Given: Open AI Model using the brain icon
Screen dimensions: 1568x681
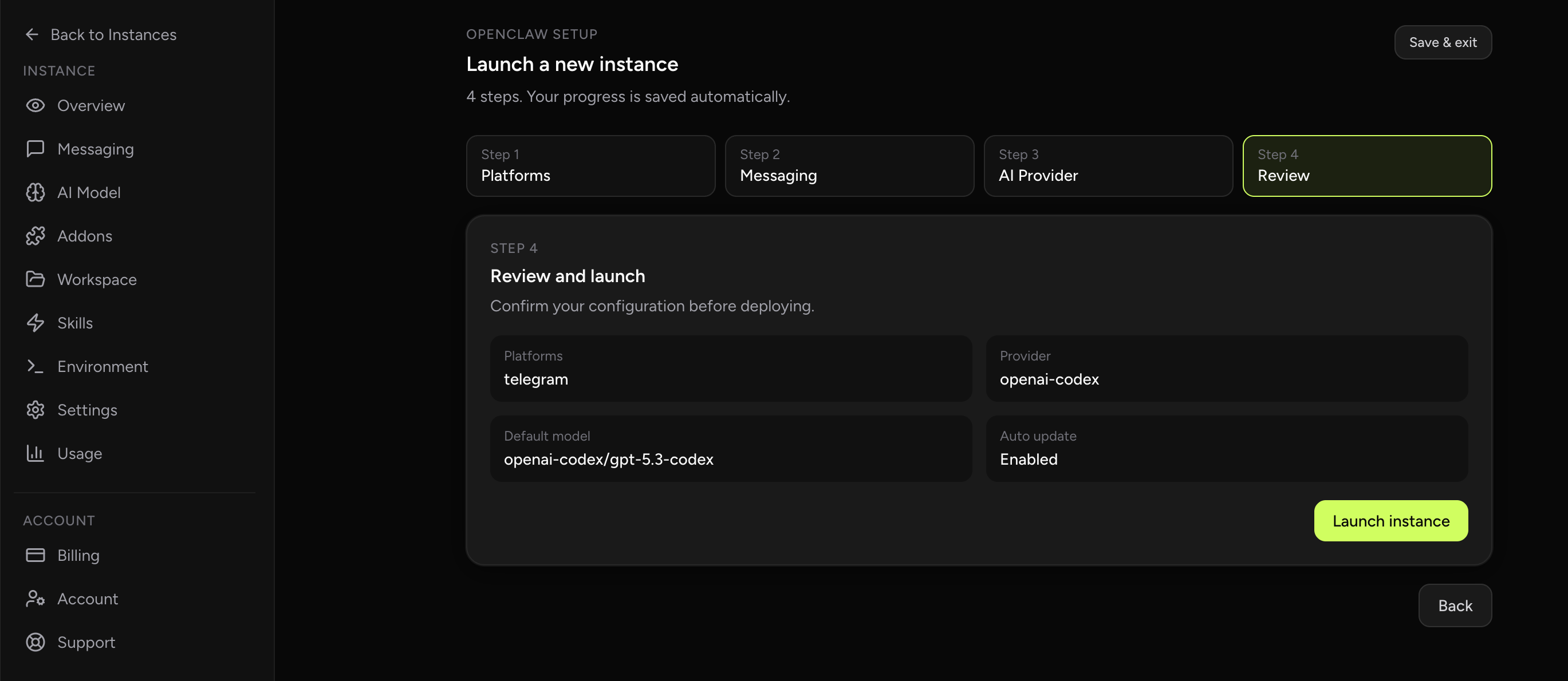Looking at the screenshot, I should point(36,192).
